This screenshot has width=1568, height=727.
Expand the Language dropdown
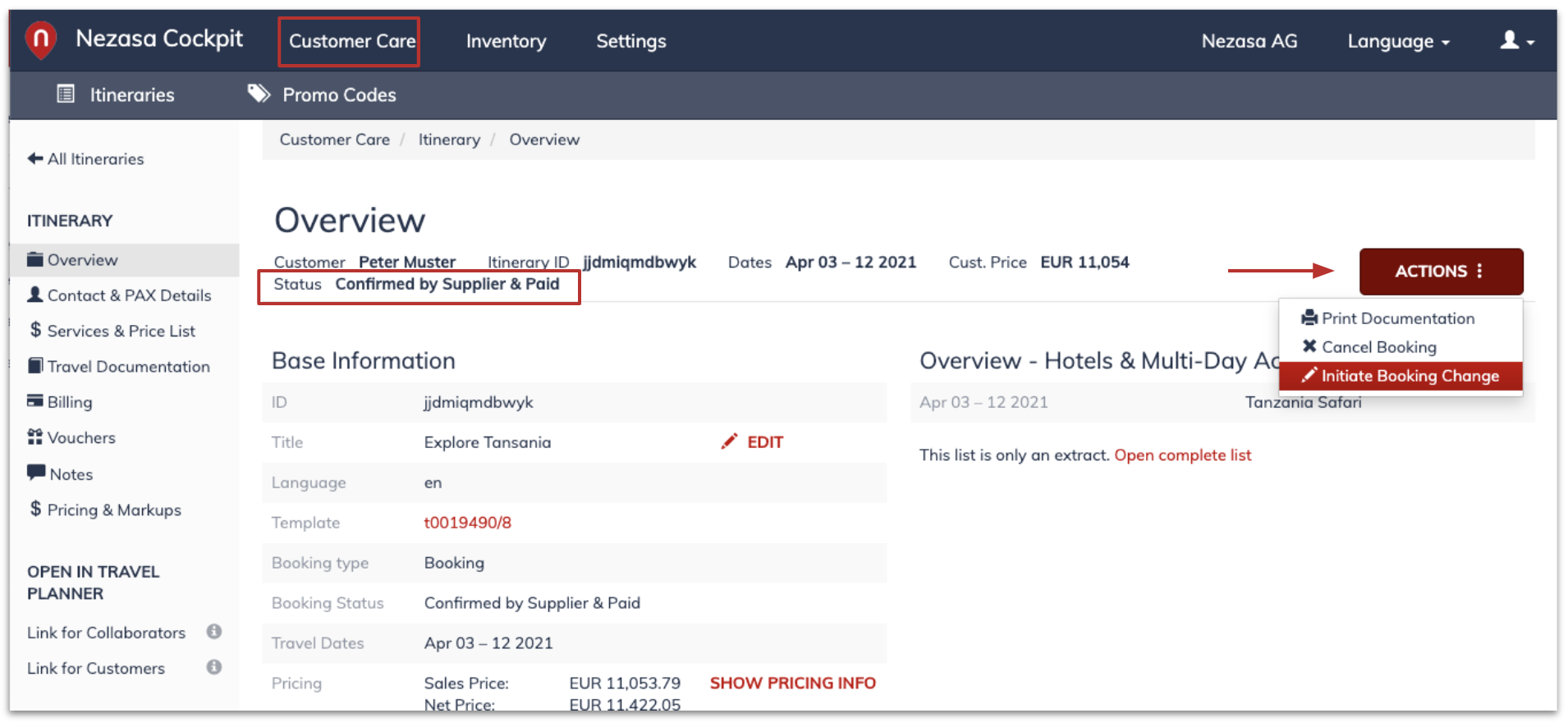point(1399,41)
